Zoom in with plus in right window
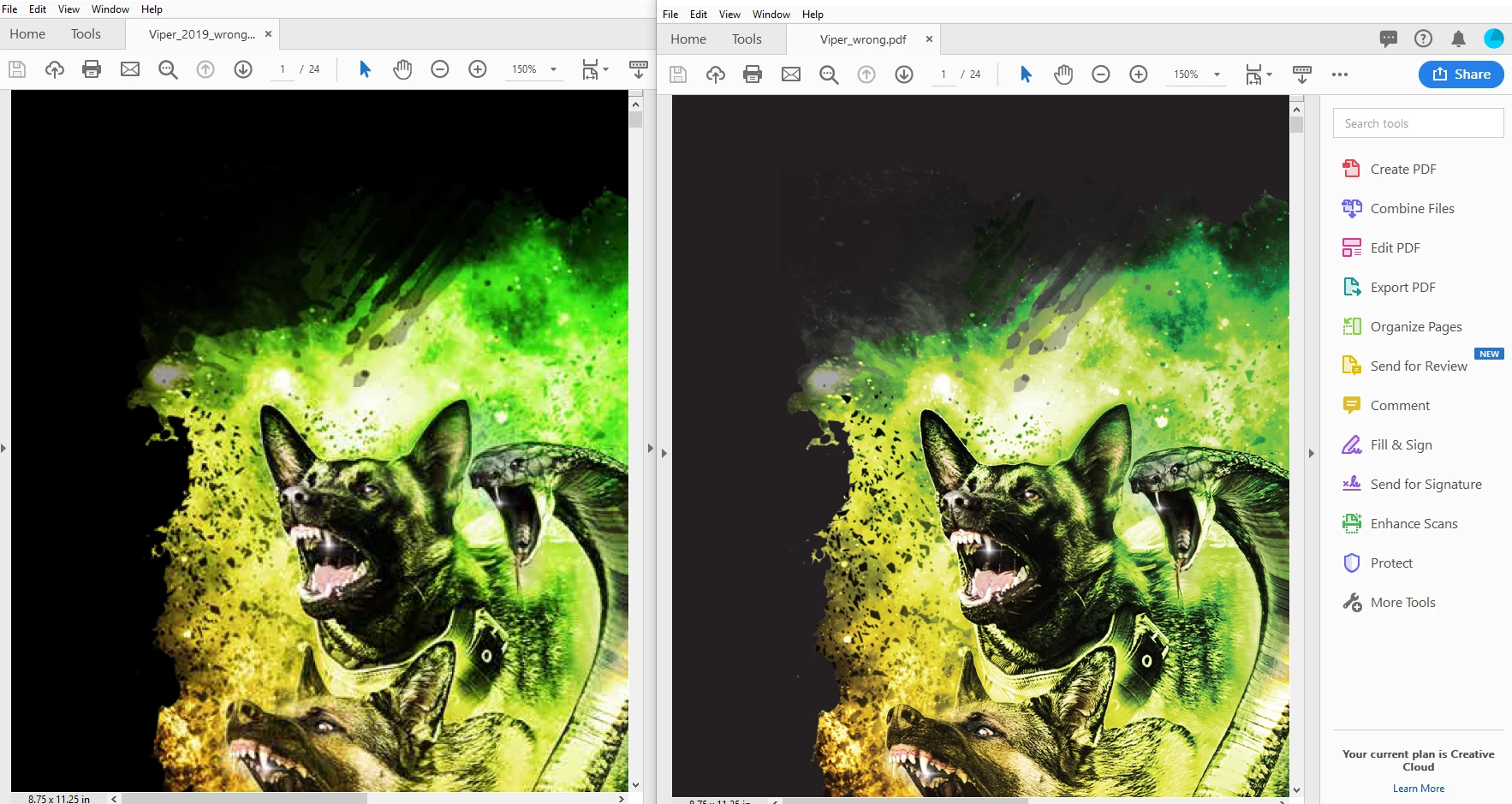Screen dimensions: 1512x804 click(1139, 74)
